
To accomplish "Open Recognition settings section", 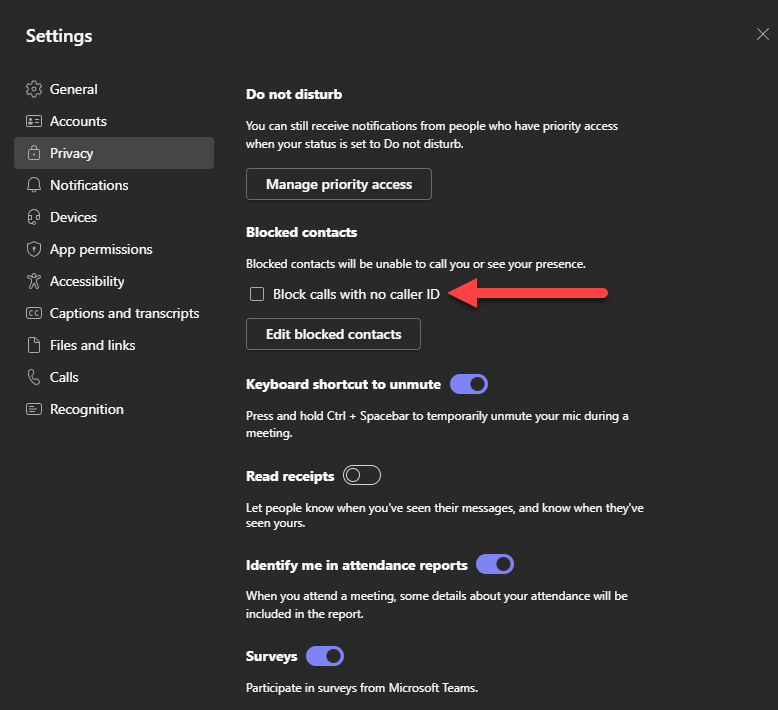I will 114,409.
